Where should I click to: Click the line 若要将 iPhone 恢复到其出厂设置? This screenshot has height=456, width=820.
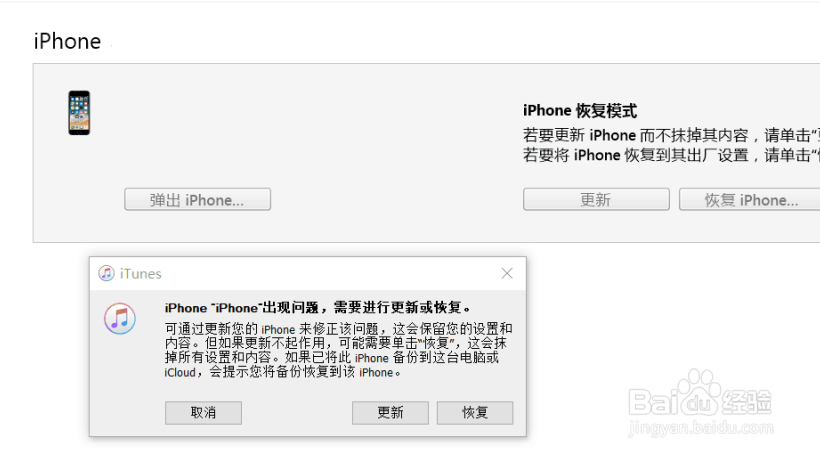pyautogui.click(x=671, y=155)
